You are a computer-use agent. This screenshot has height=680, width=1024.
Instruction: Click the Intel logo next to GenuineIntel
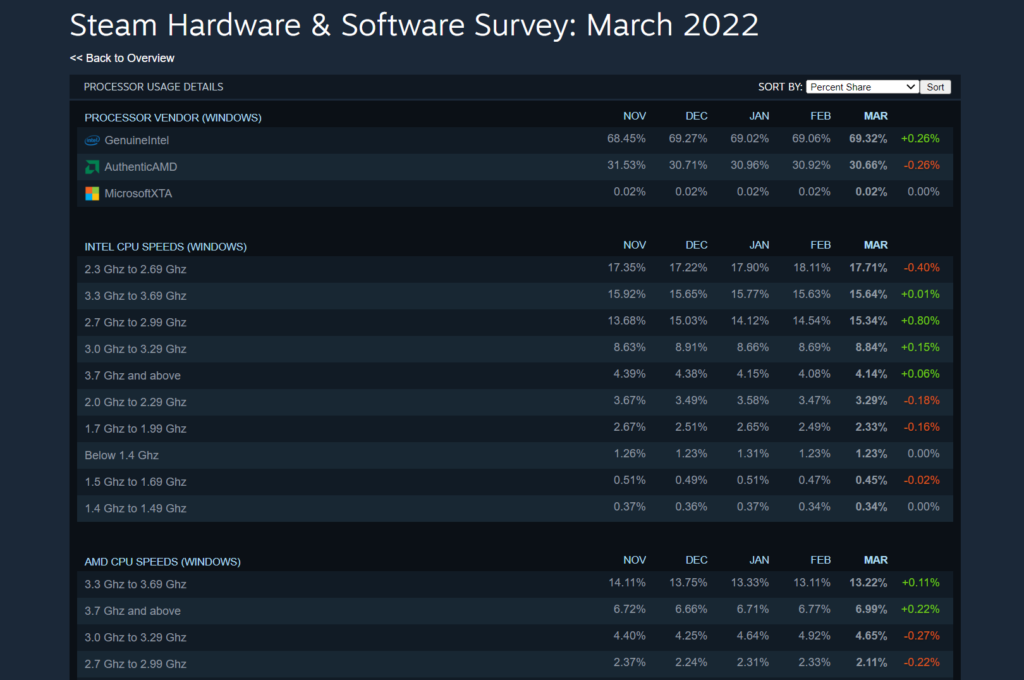[92, 140]
